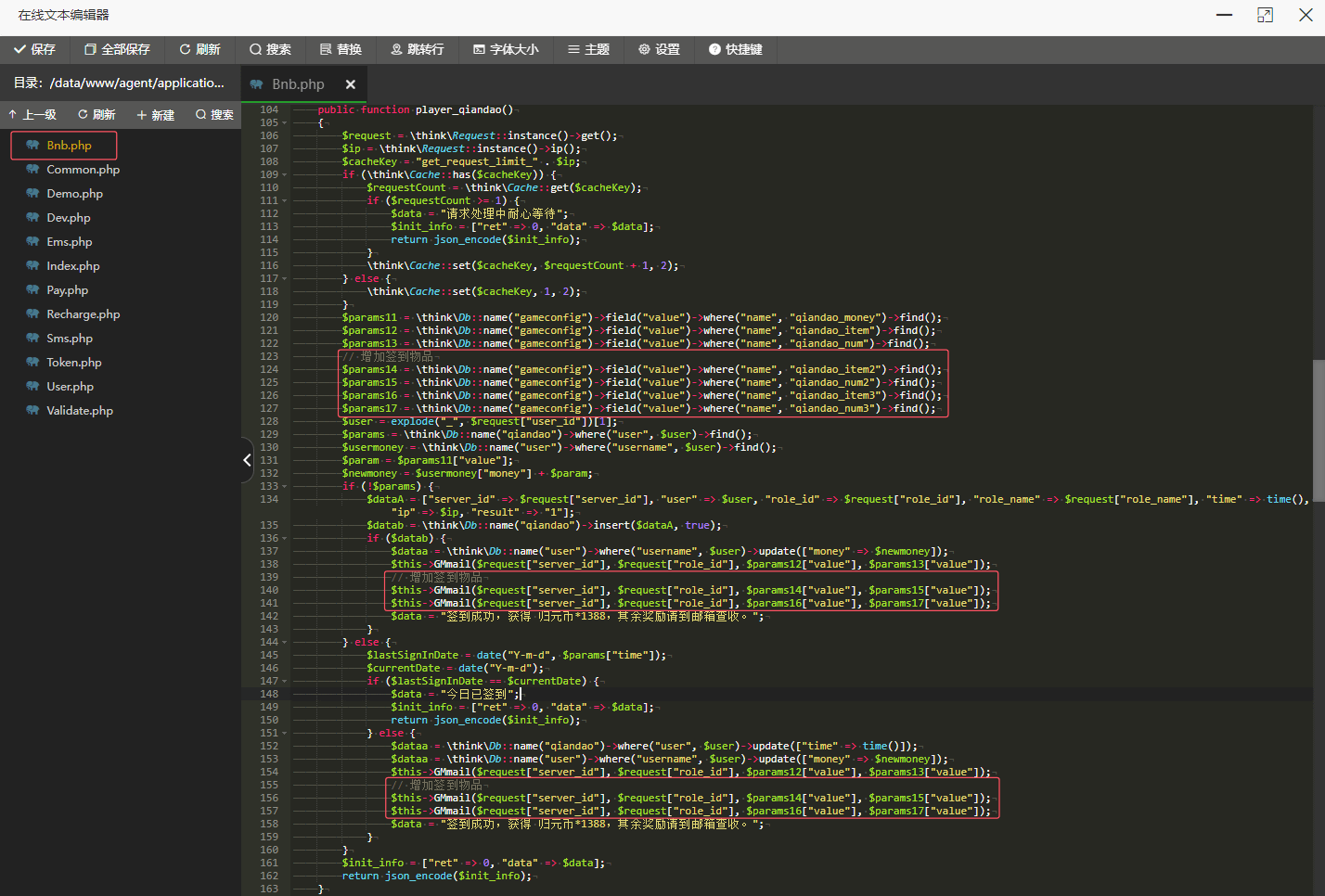Click the Save (保存) toolbar button
The width and height of the screenshot is (1325, 896).
[35, 49]
